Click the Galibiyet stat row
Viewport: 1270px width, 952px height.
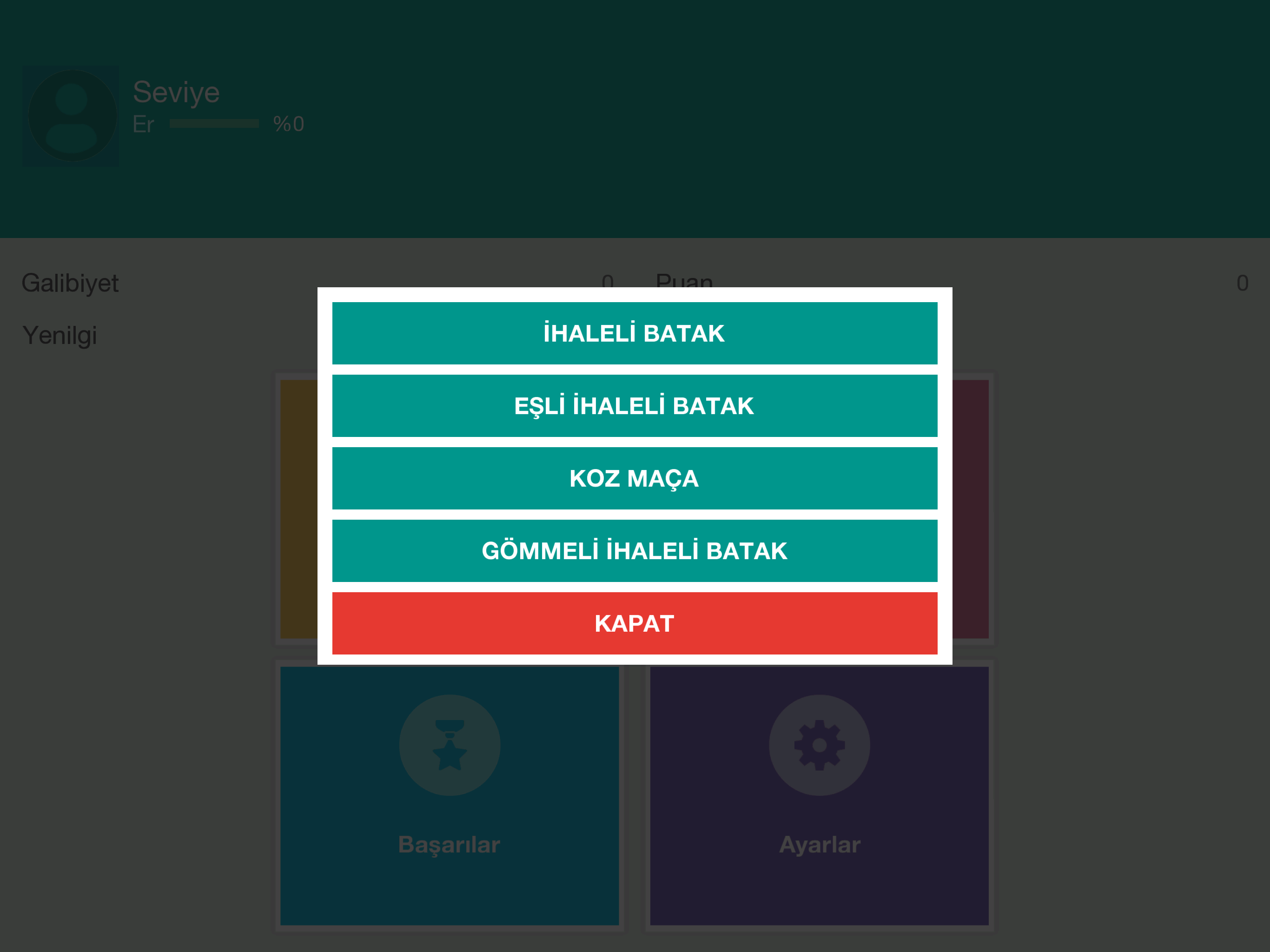pyautogui.click(x=70, y=283)
